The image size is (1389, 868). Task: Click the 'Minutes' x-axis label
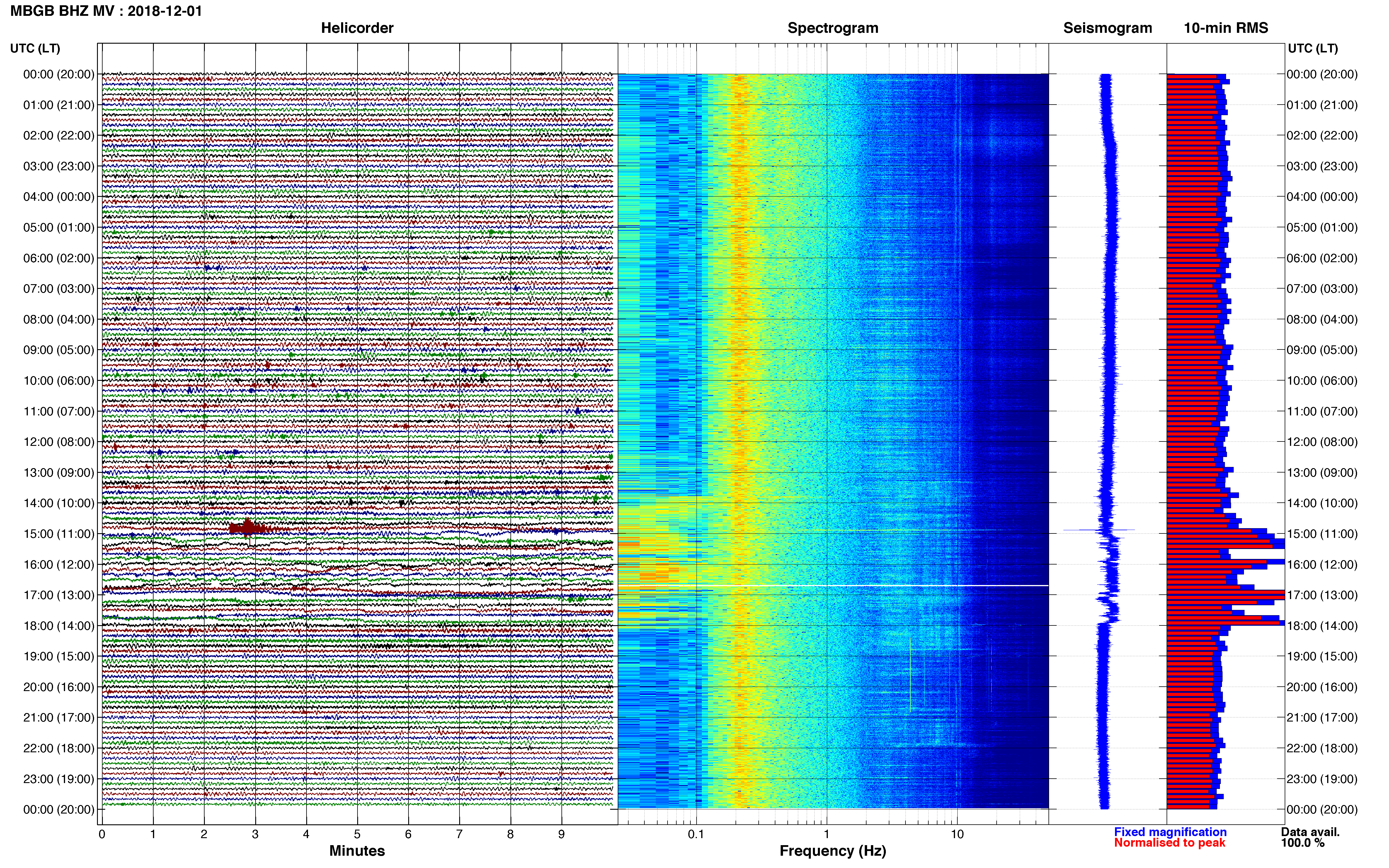click(357, 851)
